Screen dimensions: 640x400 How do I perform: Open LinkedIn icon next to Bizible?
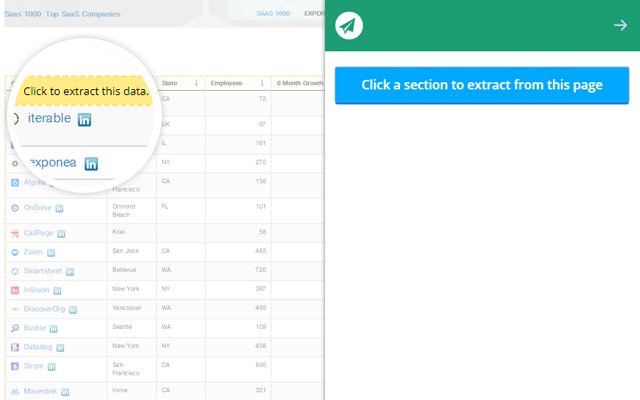[x=53, y=329]
